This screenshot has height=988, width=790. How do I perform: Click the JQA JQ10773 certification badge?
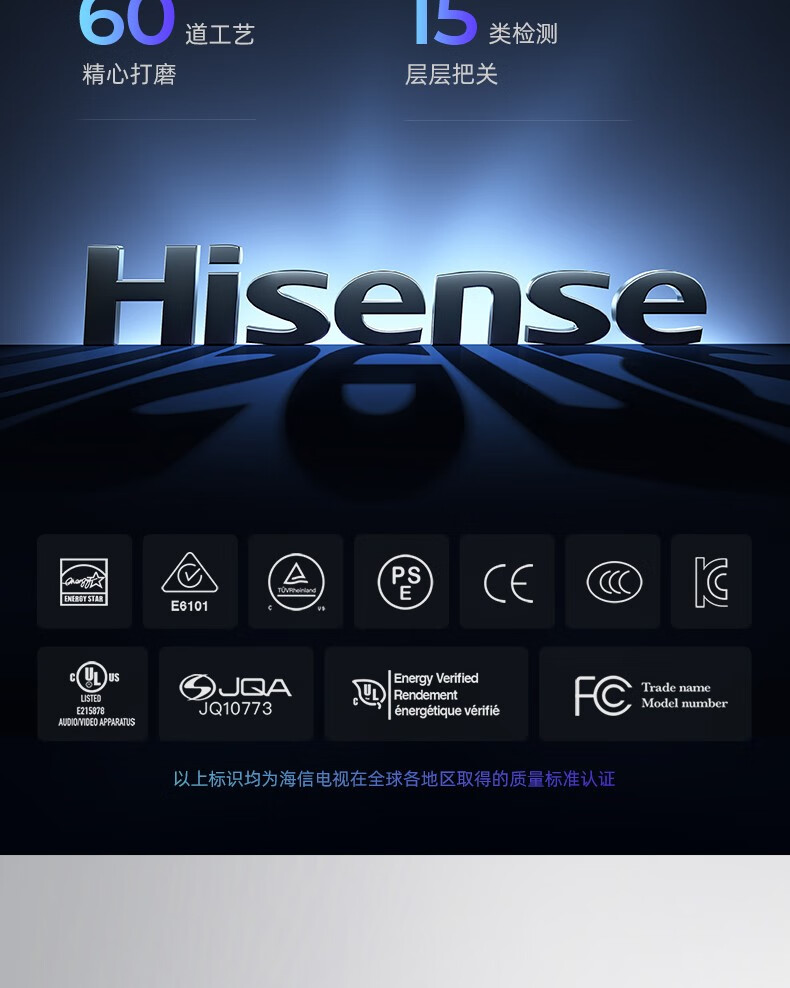coord(236,694)
